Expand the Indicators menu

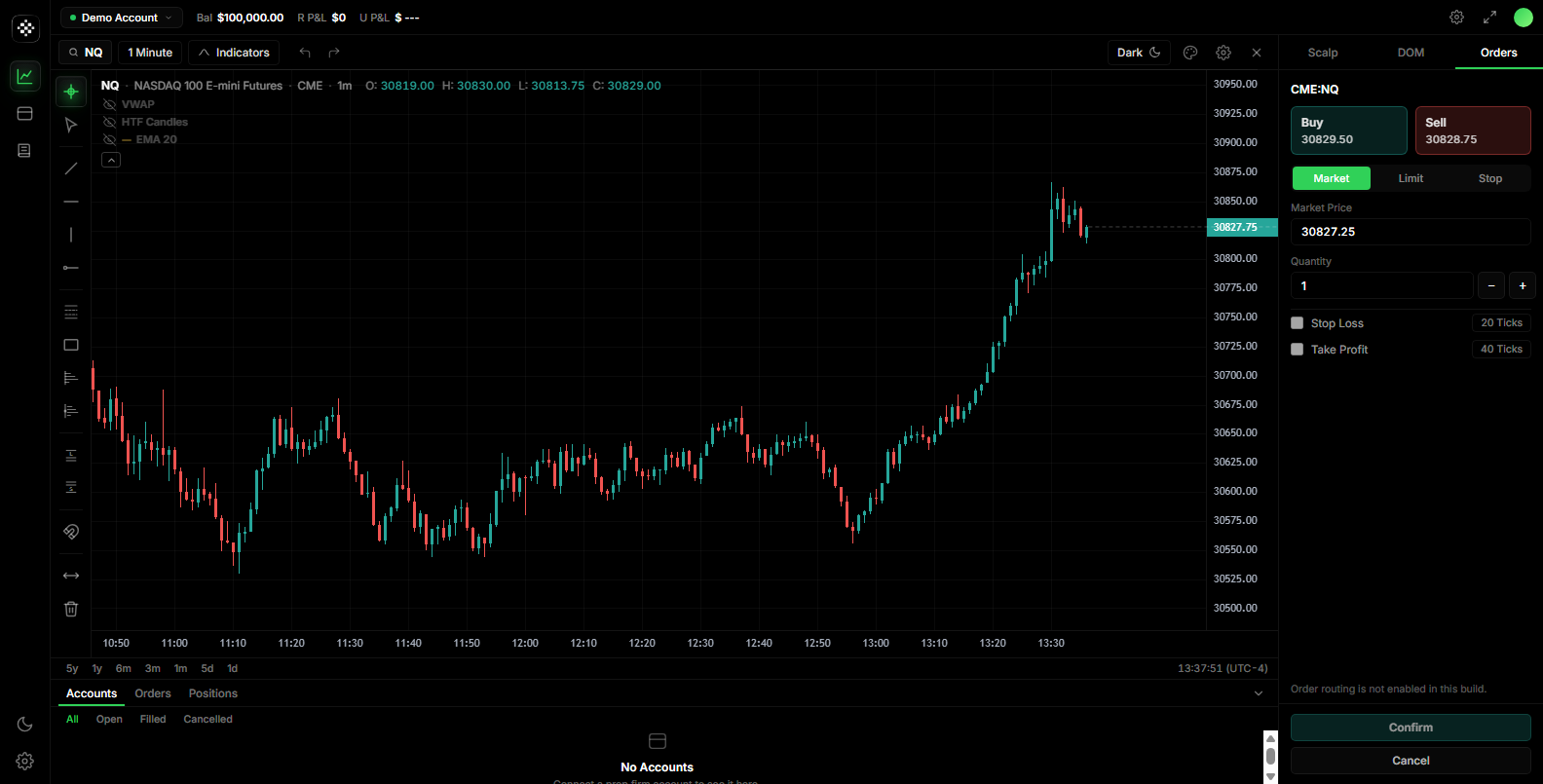click(x=234, y=53)
